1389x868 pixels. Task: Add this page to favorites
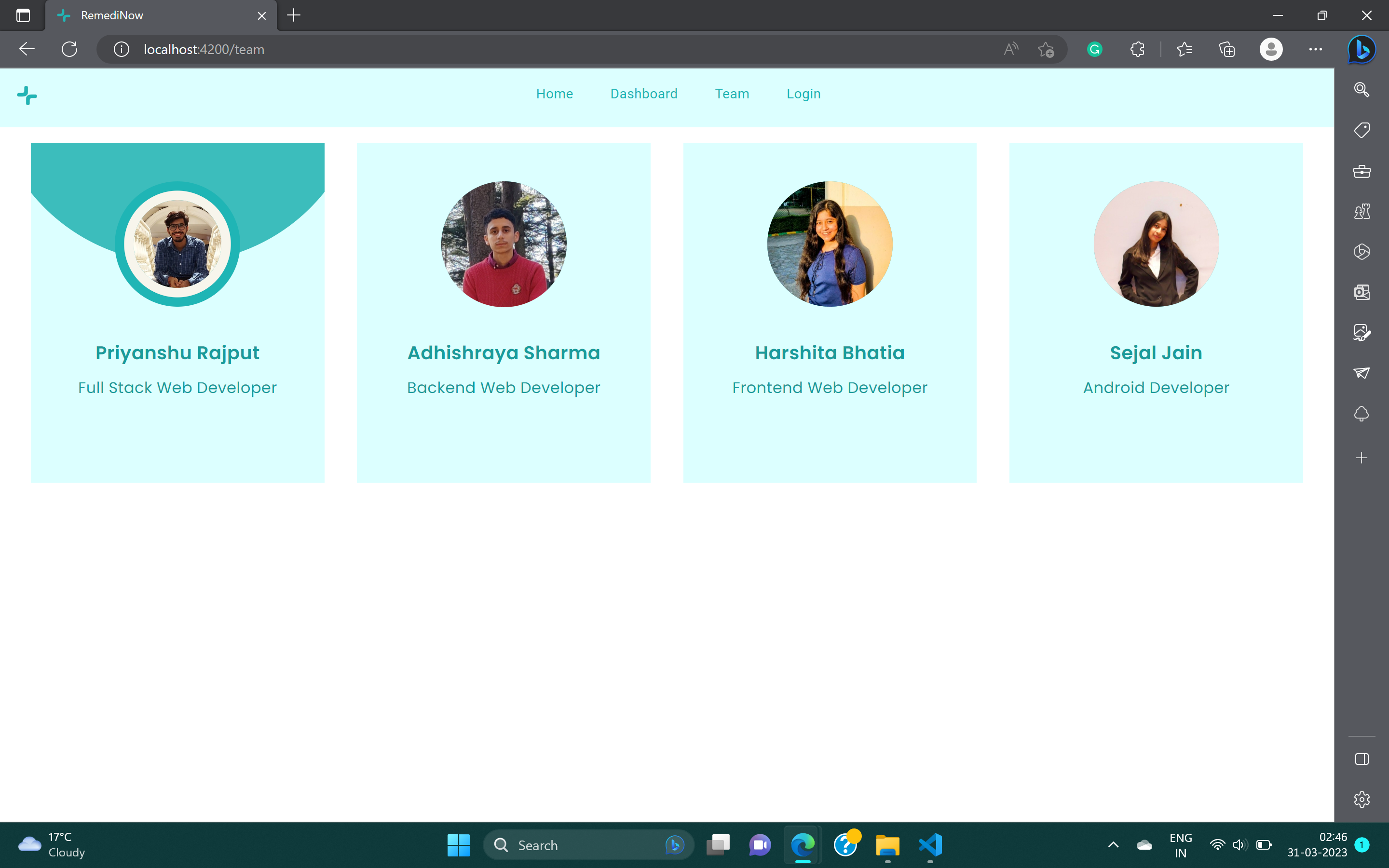click(1046, 49)
